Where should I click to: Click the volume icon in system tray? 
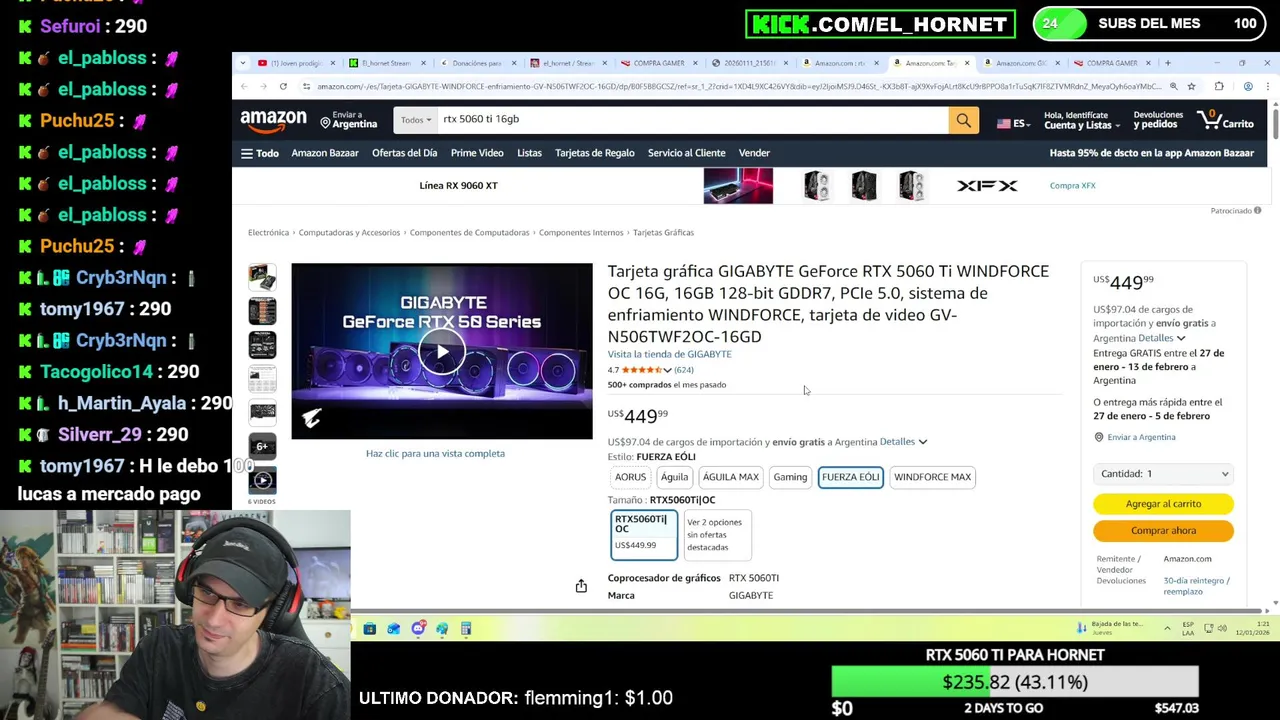1223,628
